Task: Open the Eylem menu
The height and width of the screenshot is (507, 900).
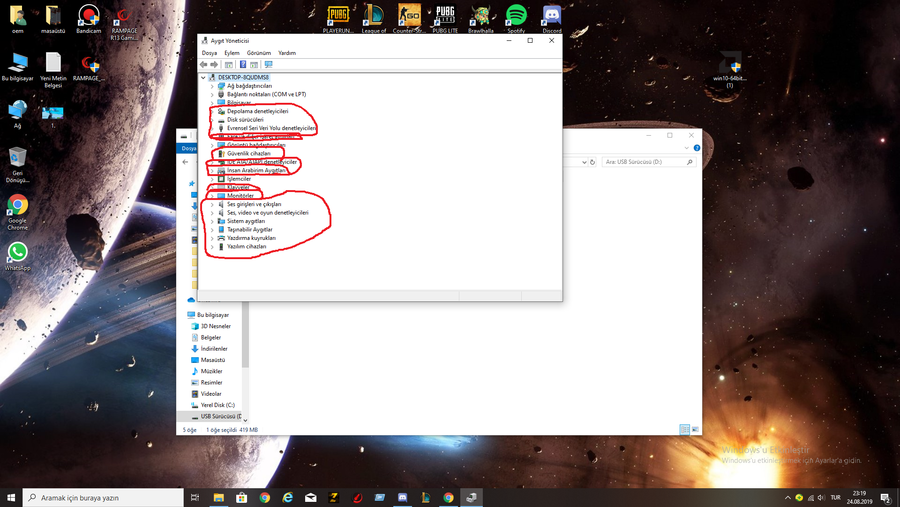Action: tap(232, 53)
